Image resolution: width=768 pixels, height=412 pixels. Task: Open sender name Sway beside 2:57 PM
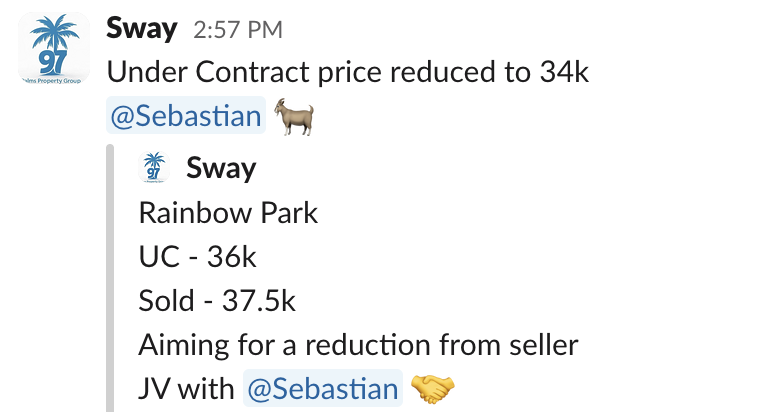142,28
